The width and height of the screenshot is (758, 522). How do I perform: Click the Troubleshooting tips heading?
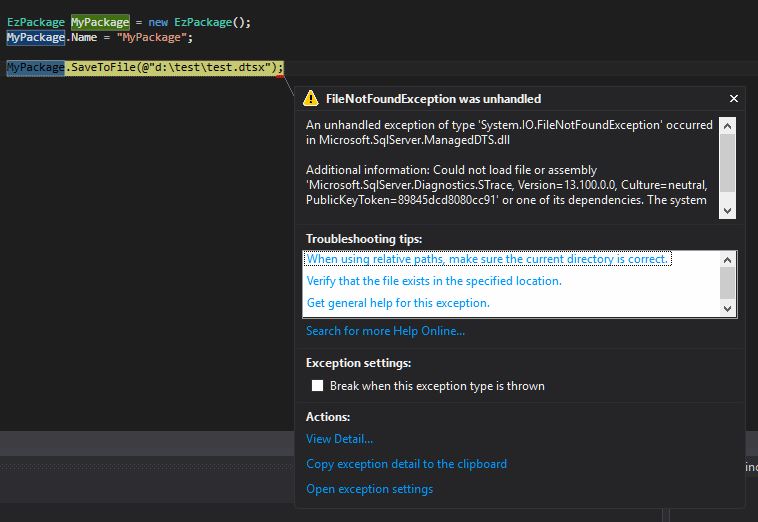(364, 239)
